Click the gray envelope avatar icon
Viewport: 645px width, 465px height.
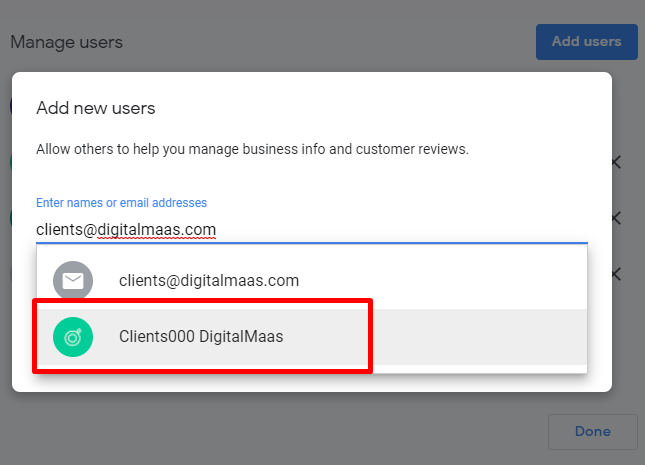pyautogui.click(x=73, y=281)
